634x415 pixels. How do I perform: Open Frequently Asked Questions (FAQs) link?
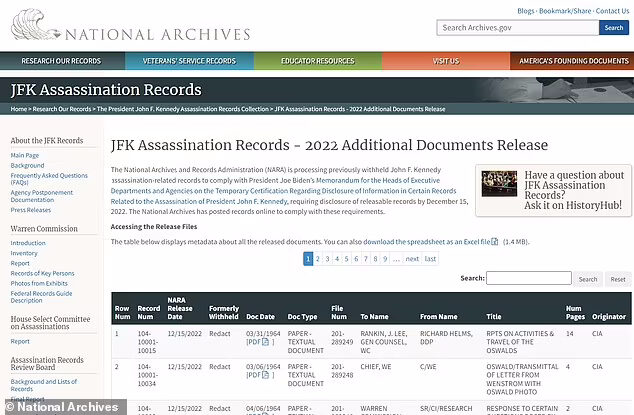(x=49, y=179)
